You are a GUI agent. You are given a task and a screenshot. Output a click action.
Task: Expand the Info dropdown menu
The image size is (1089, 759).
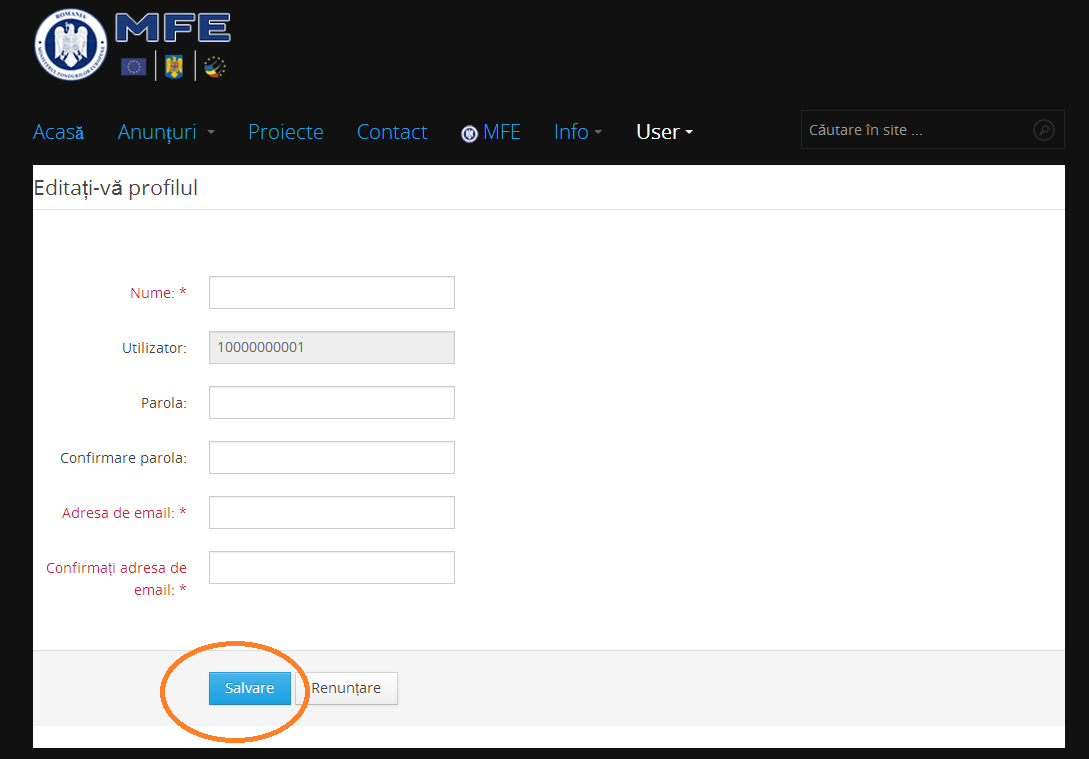pos(578,132)
